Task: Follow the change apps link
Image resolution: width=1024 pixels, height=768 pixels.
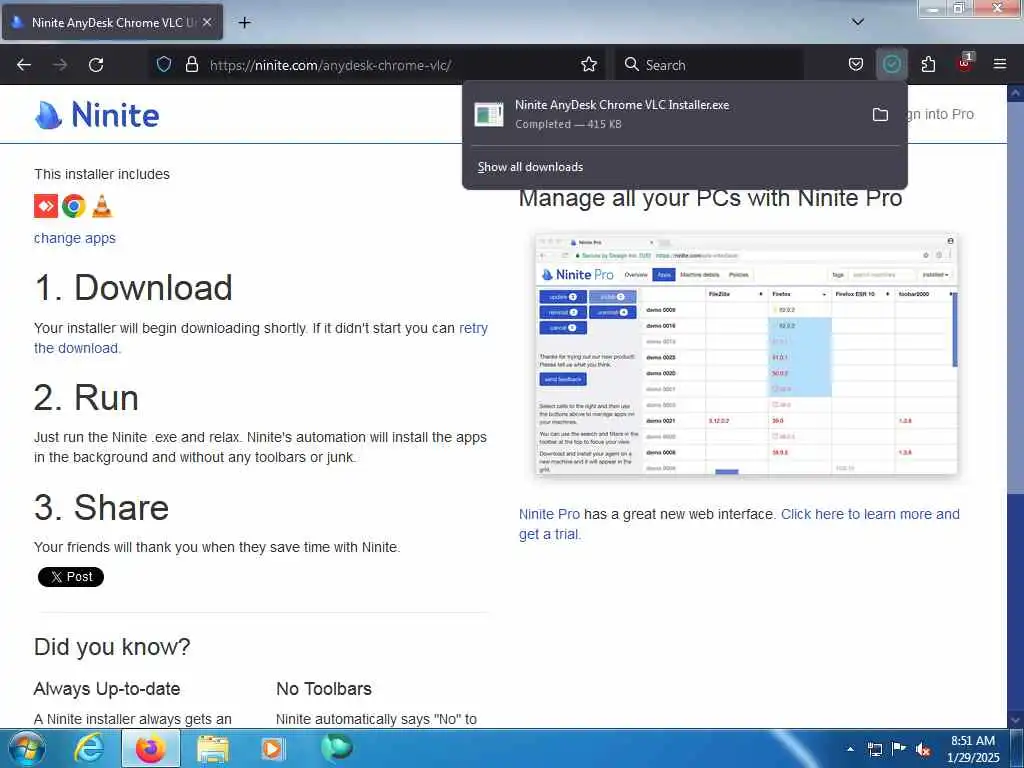Action: [74, 238]
